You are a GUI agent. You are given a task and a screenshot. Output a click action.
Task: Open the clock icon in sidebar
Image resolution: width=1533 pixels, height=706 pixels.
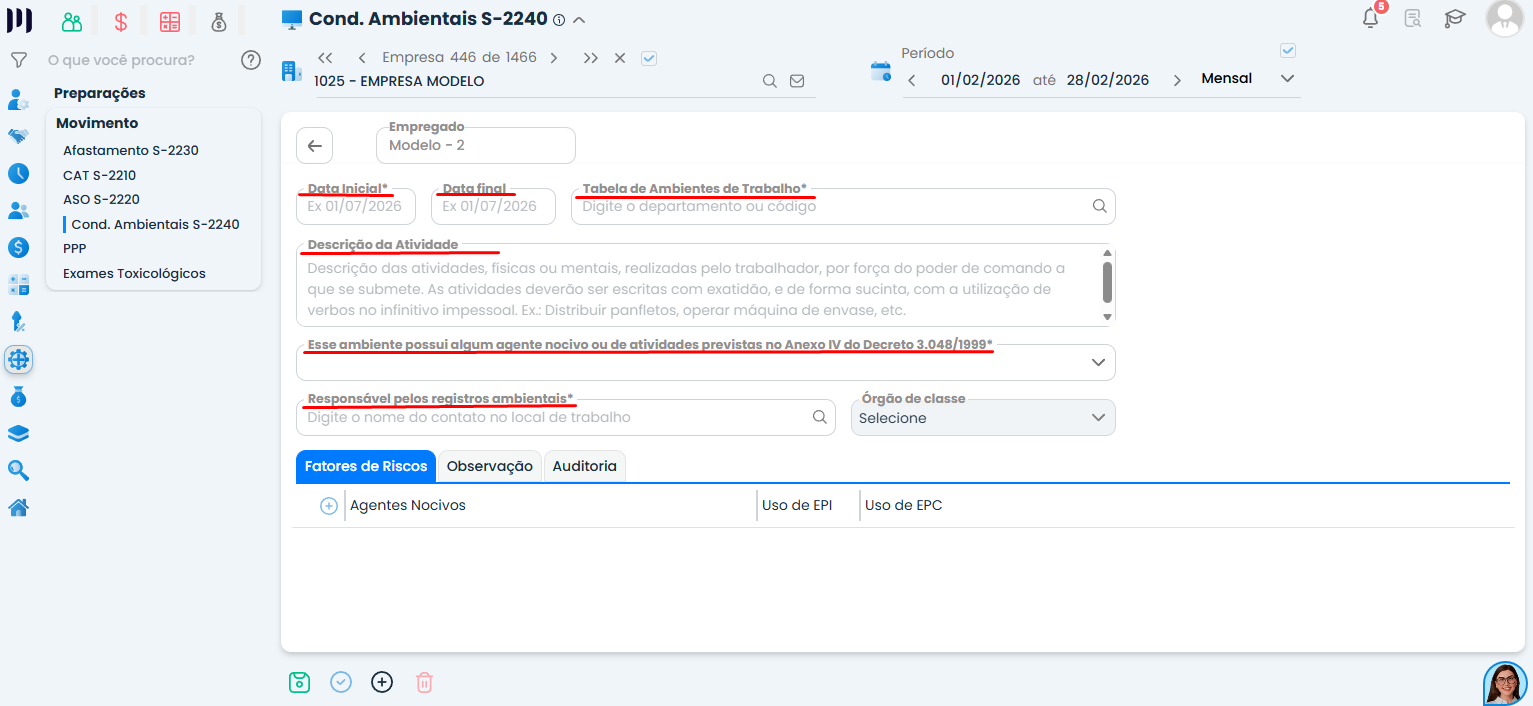click(x=18, y=173)
